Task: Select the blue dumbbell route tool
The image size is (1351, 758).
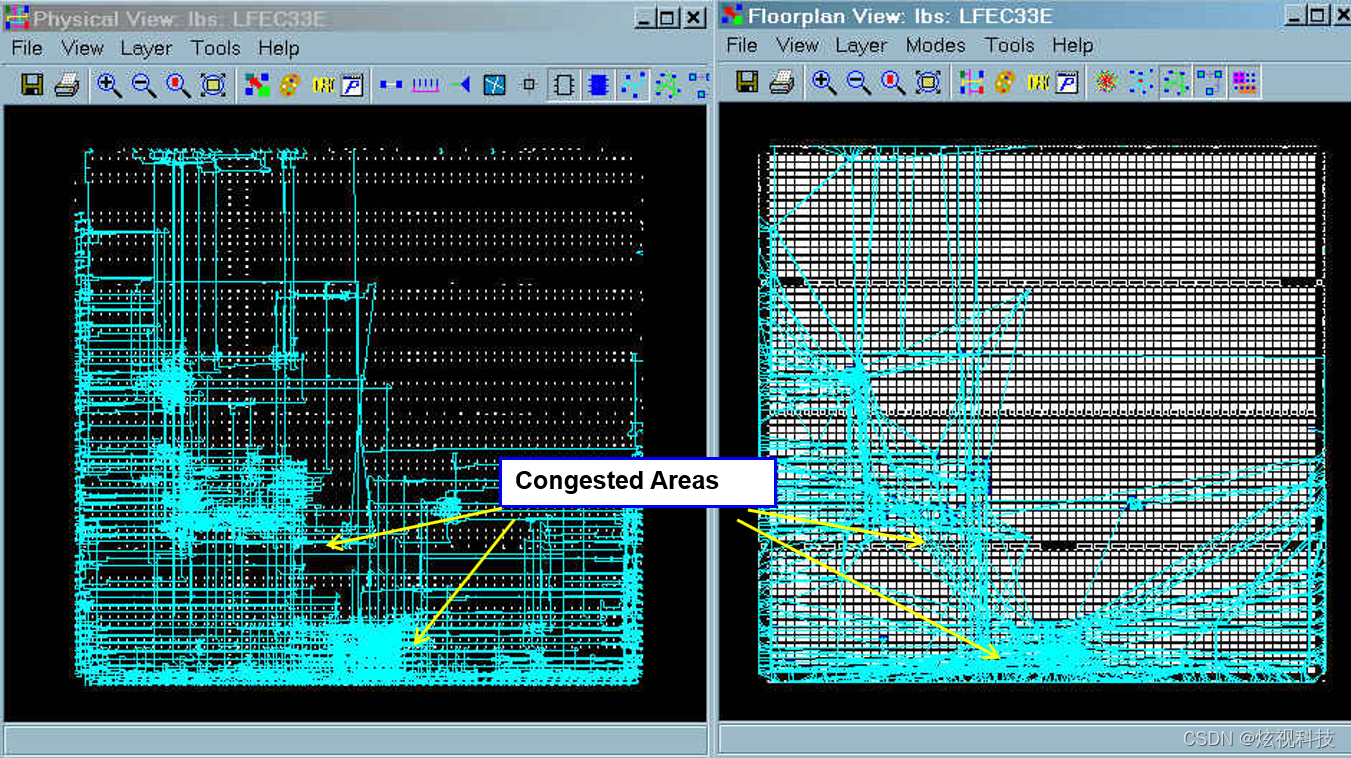Action: 391,85
